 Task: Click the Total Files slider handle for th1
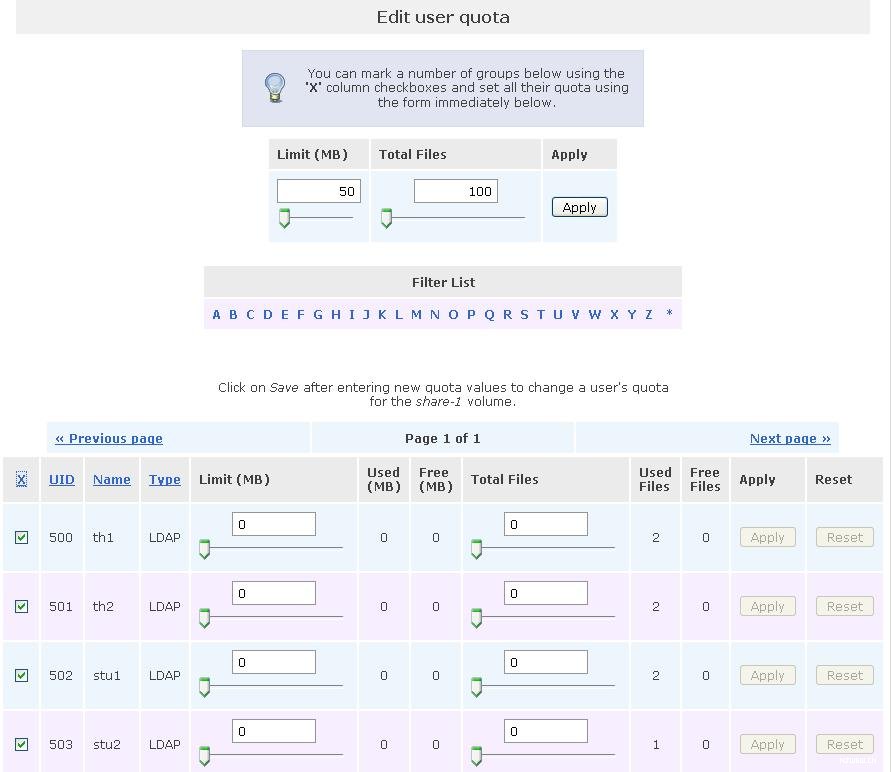click(477, 549)
